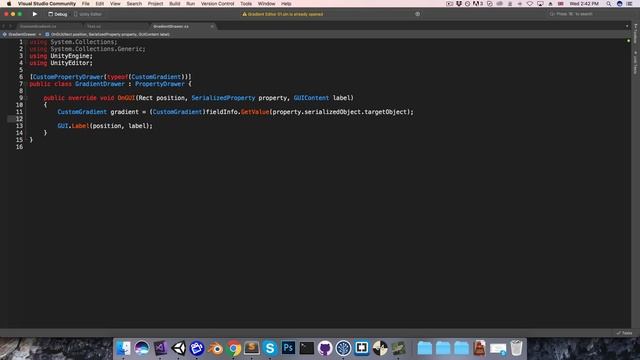
Task: Open Sourcetree from the Dock
Action: (x=343, y=348)
